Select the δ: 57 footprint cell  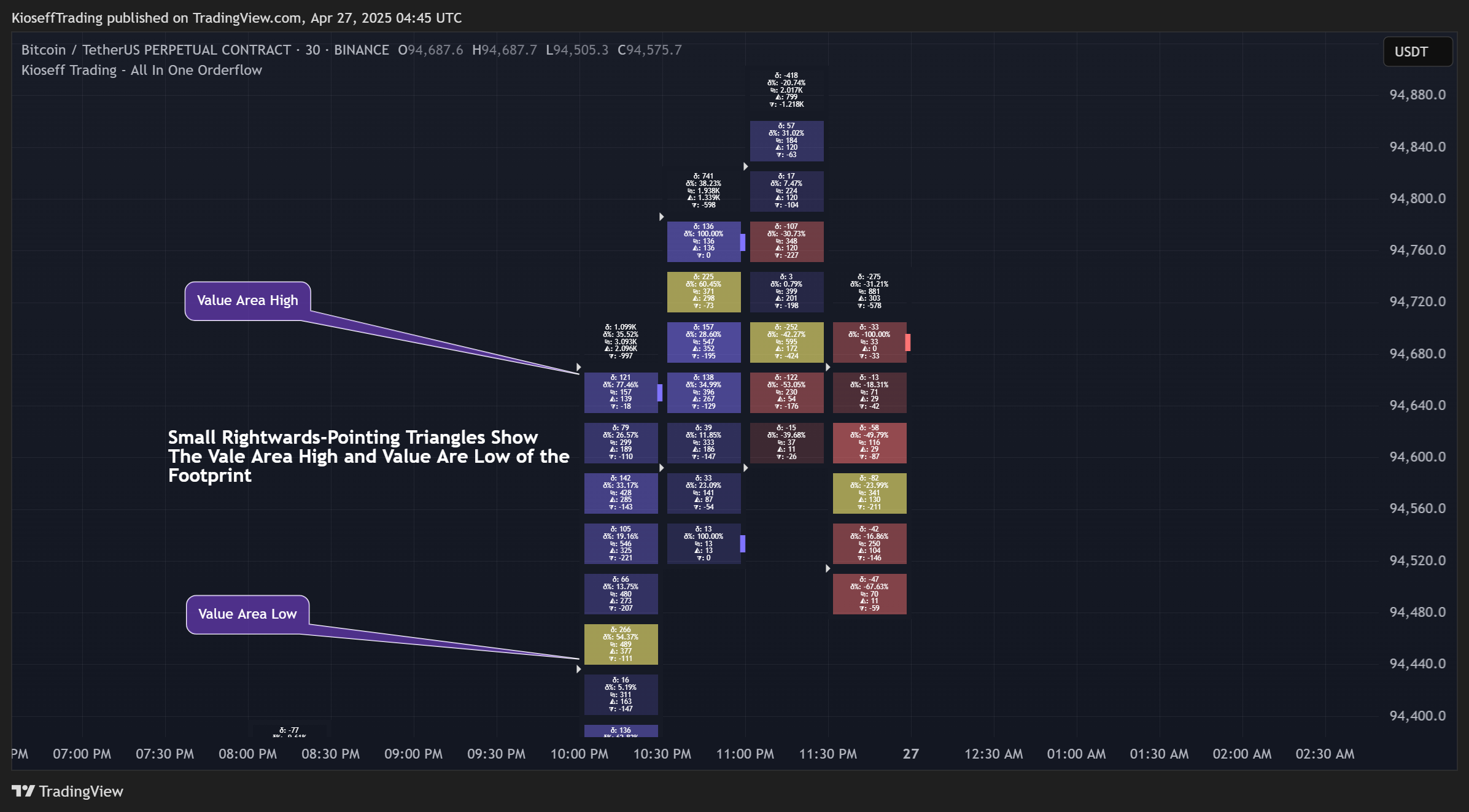[786, 141]
